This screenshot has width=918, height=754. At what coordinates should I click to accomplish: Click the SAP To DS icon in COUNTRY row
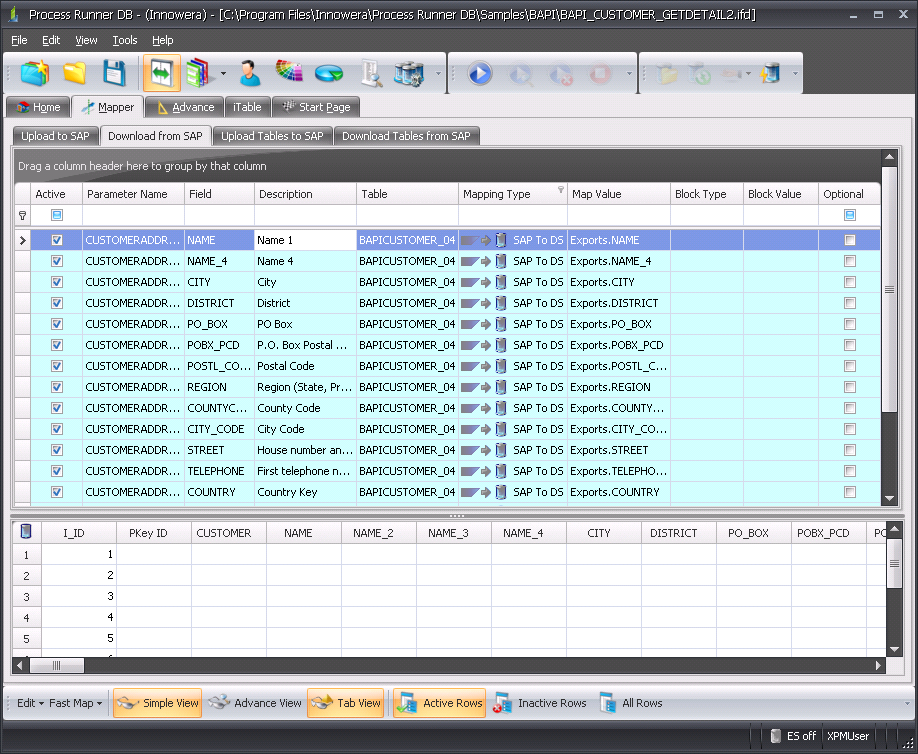click(x=484, y=492)
